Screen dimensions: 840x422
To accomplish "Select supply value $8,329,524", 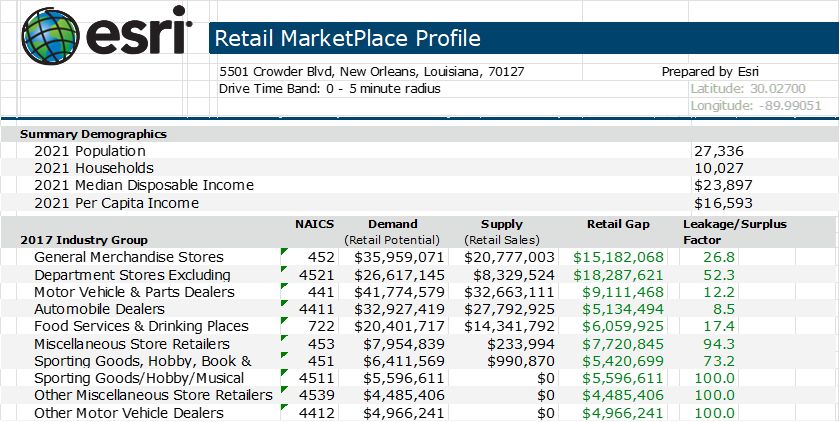I will tap(514, 275).
